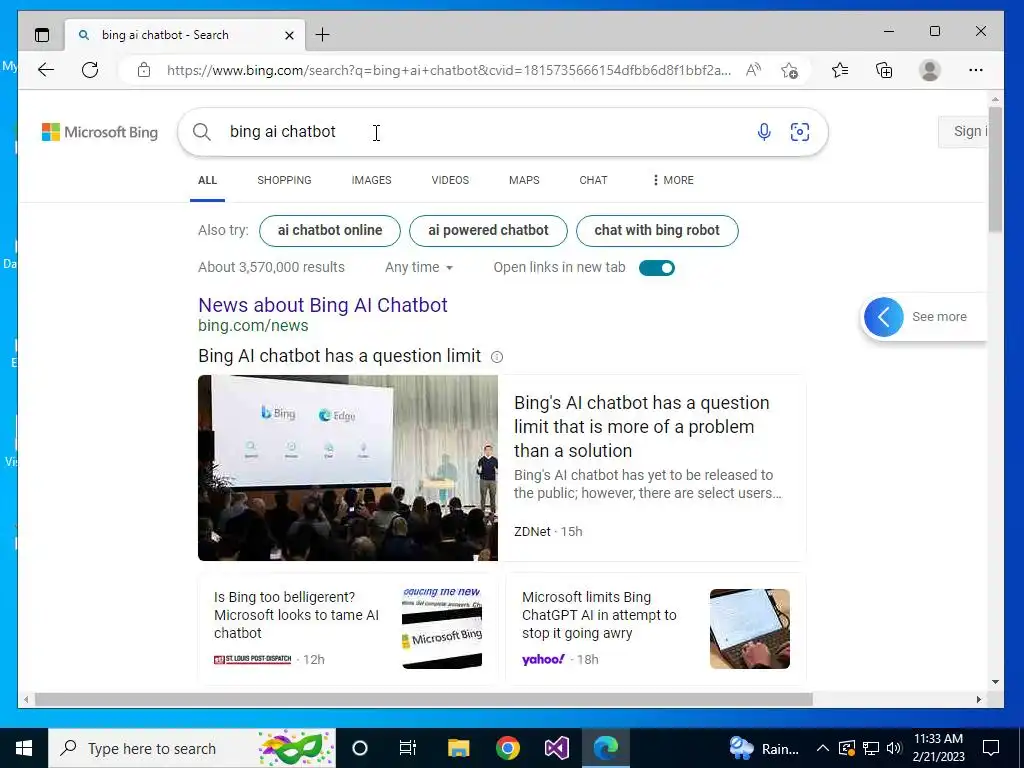This screenshot has height=768, width=1024.
Task: Launch Google Chrome from taskbar
Action: pyautogui.click(x=507, y=748)
